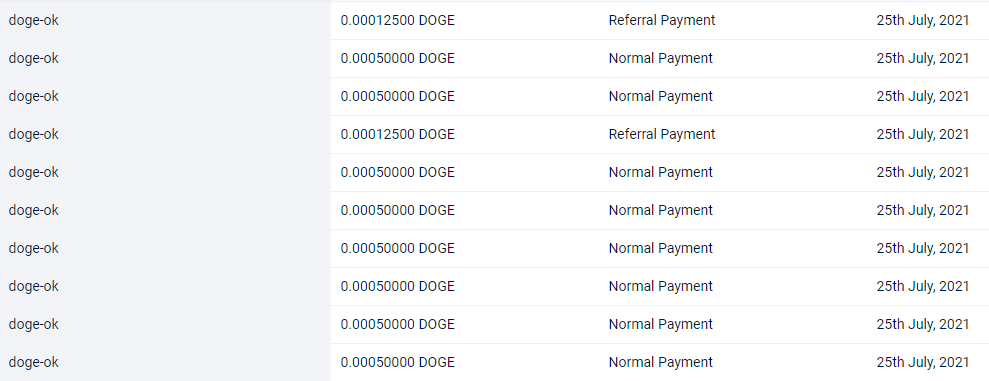Screen dimensions: 989x381
Task: Click the topmost 0.00012500 DOGE amount
Action: [397, 20]
